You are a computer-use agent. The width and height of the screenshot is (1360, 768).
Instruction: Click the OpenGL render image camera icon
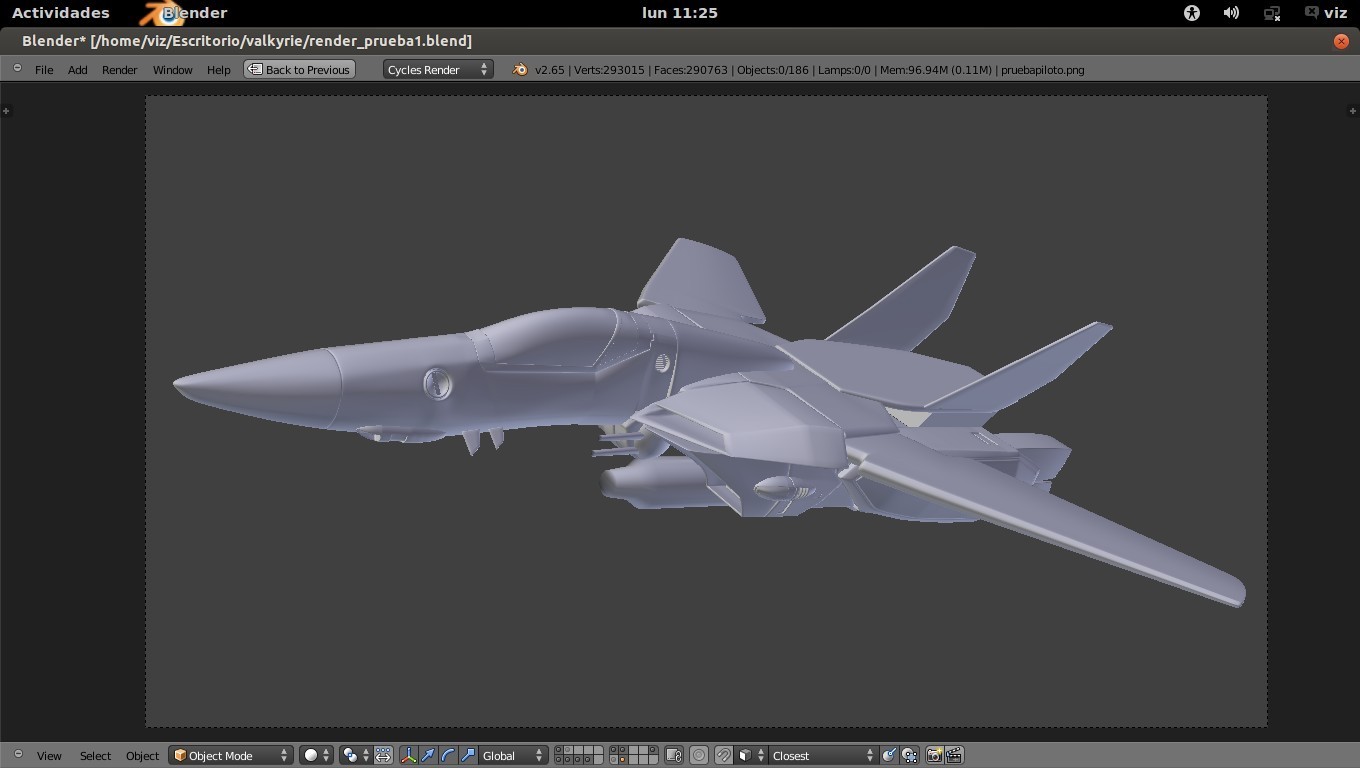click(934, 756)
